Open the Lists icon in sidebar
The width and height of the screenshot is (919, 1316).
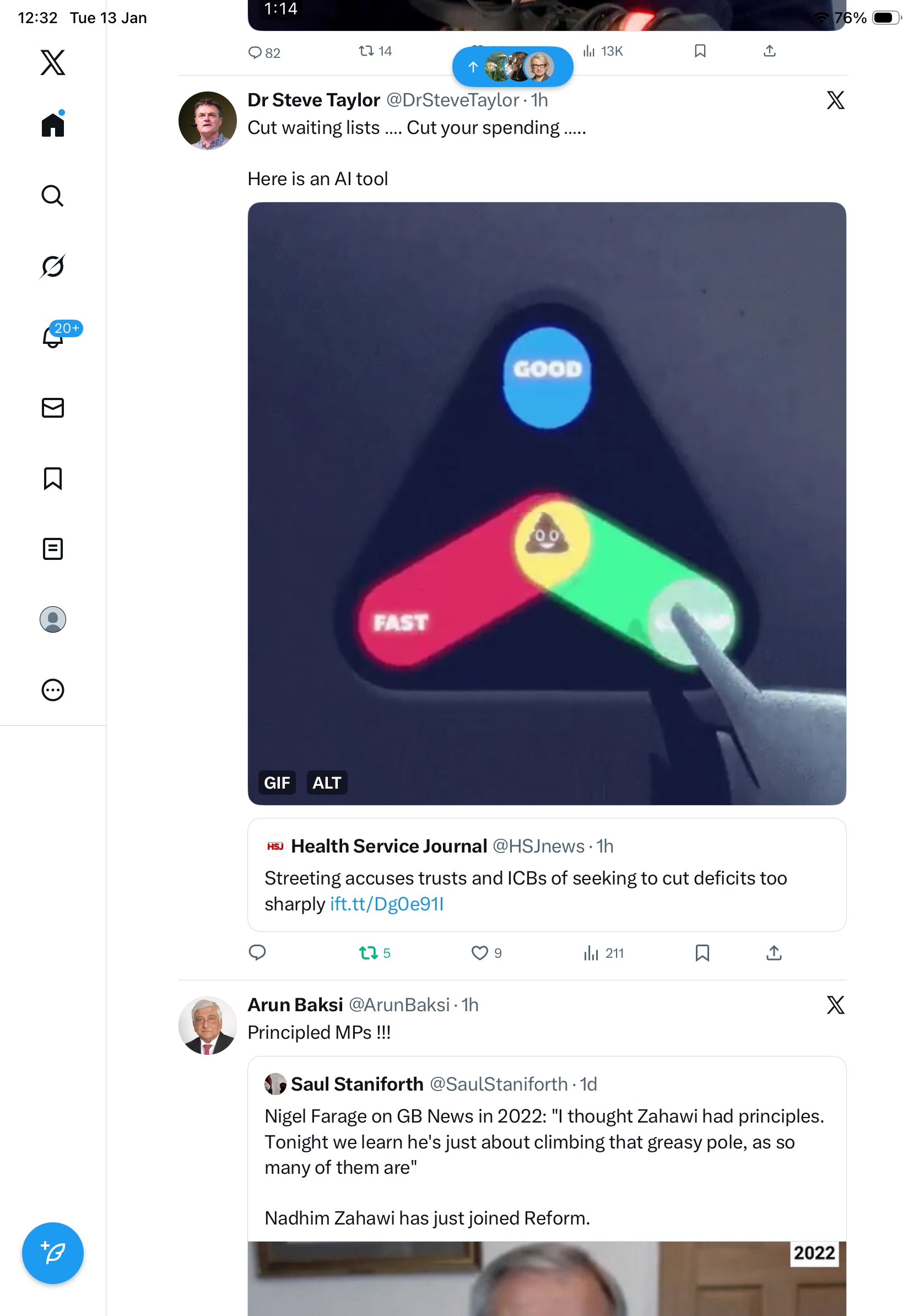coord(53,548)
